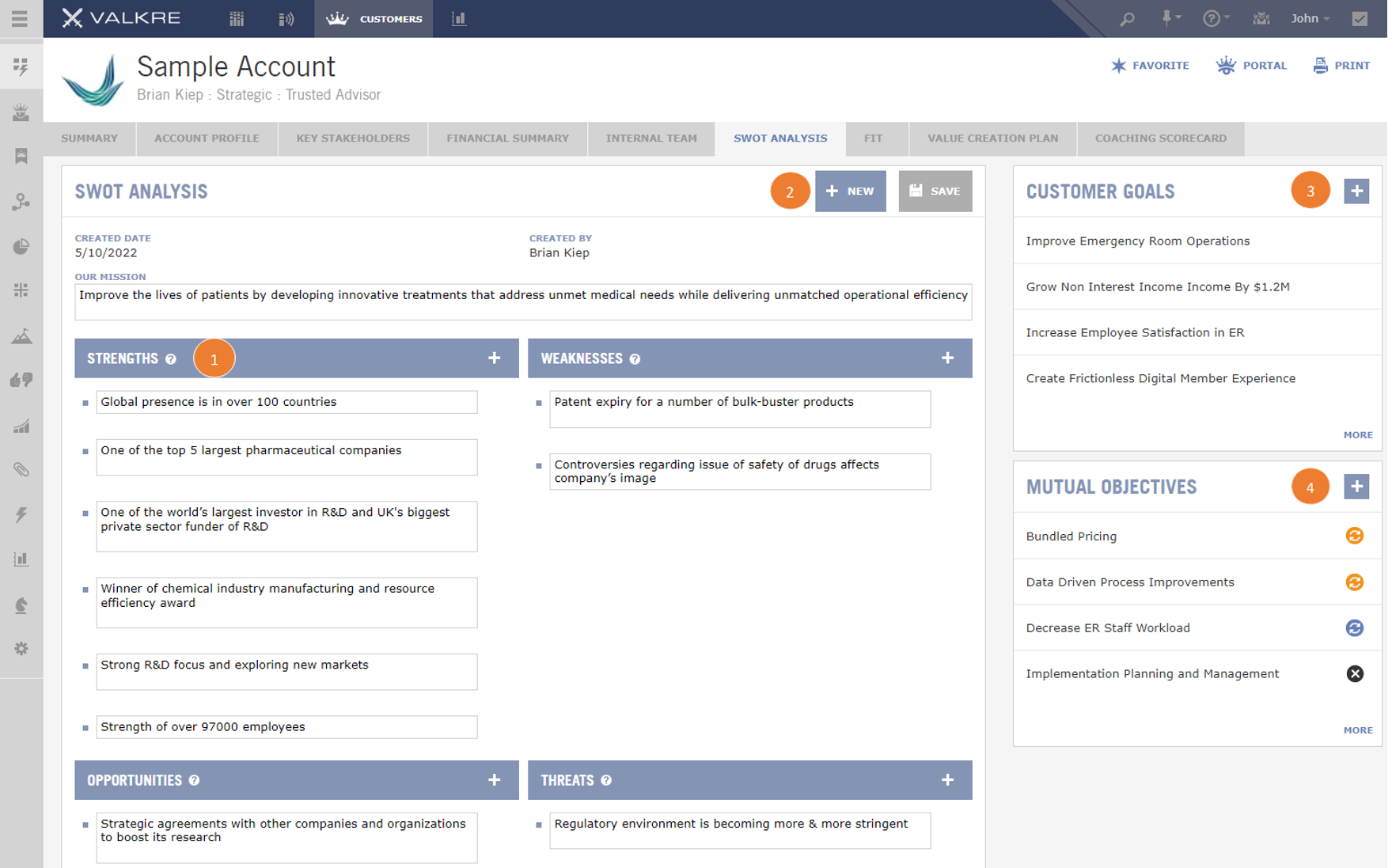Click sidebar crowned king icon

21,112
